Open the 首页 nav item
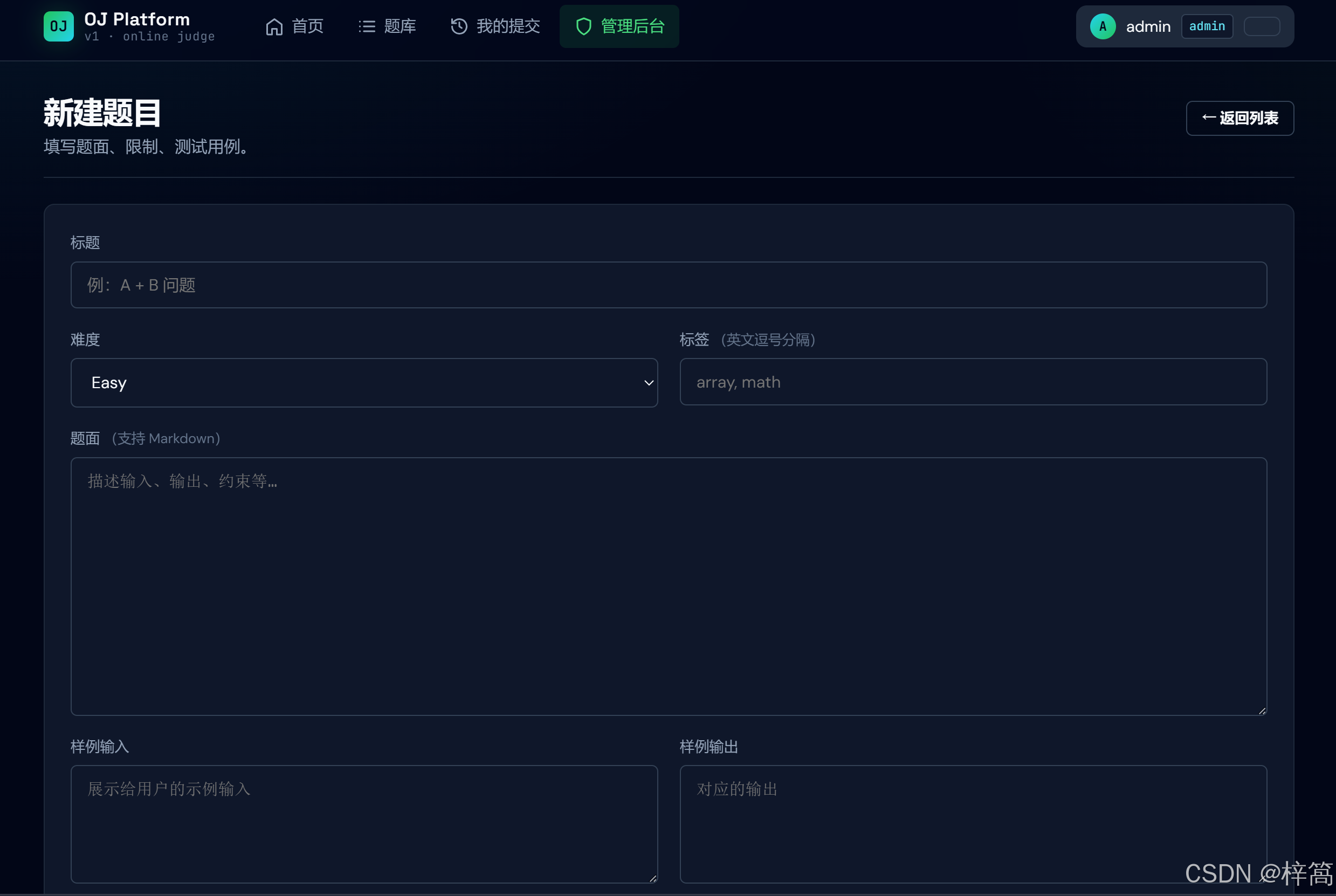This screenshot has width=1336, height=896. pos(295,26)
